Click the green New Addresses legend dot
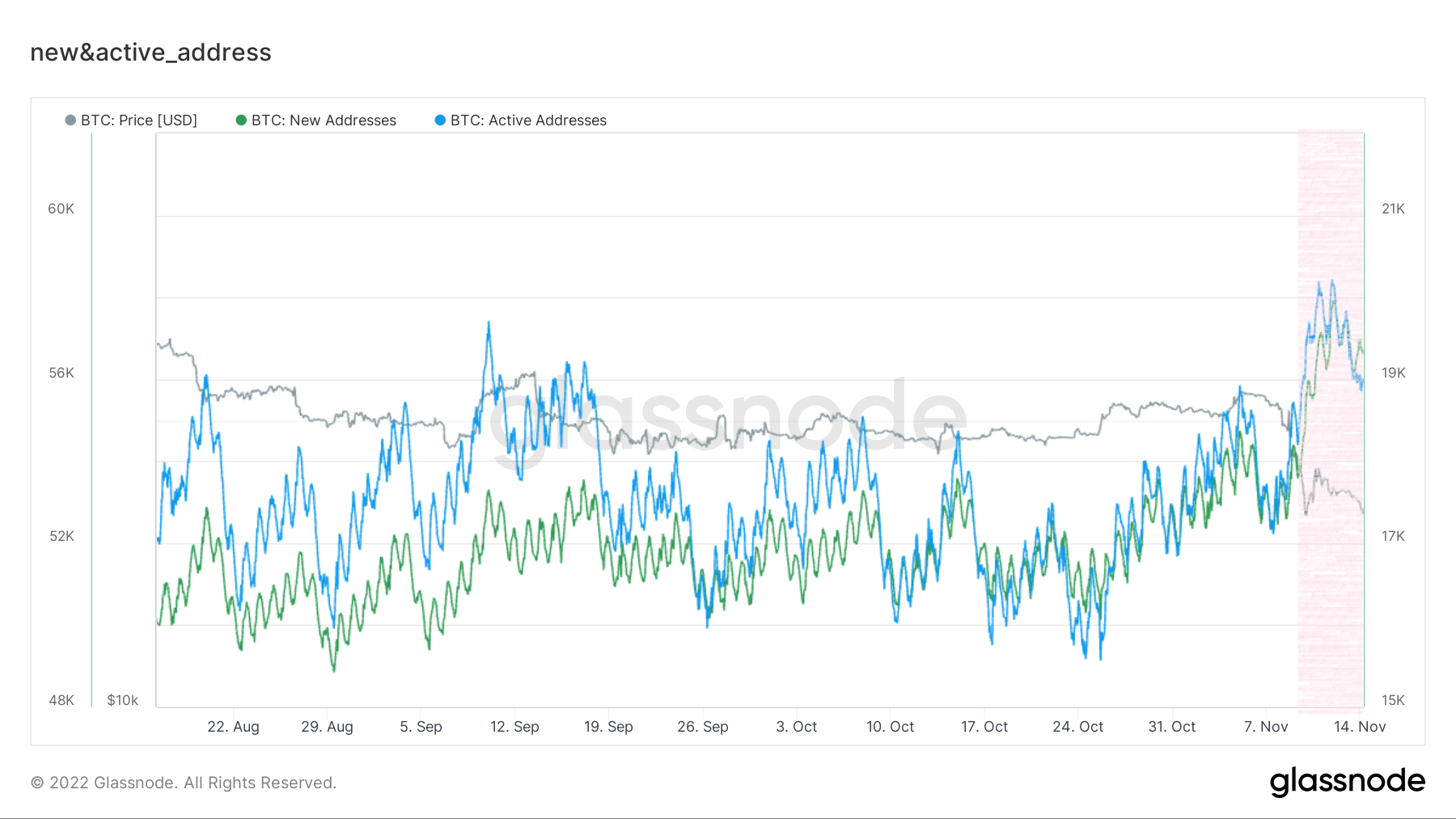 [x=241, y=120]
